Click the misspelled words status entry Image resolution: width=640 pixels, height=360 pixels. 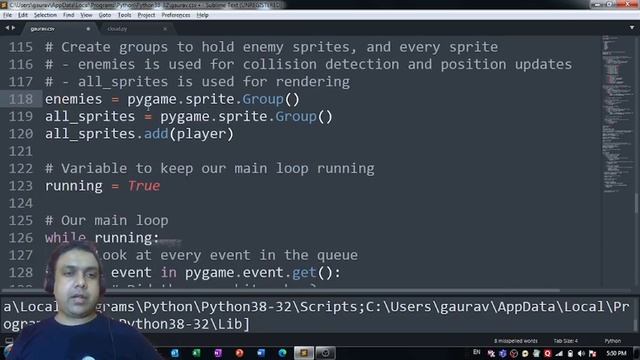516,341
